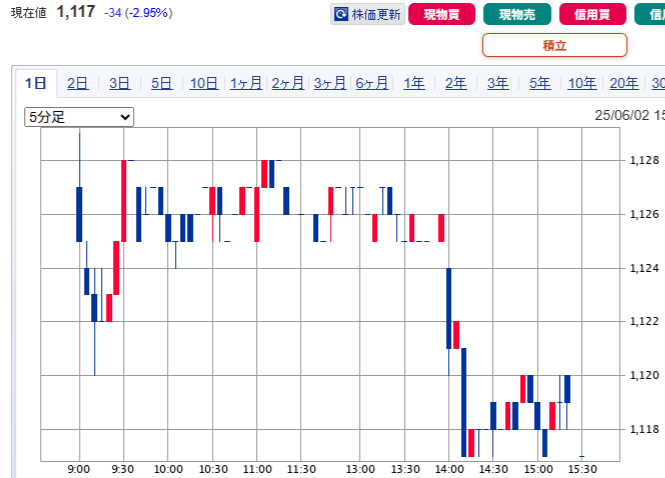Click the 13:30 time axis label

405,470
